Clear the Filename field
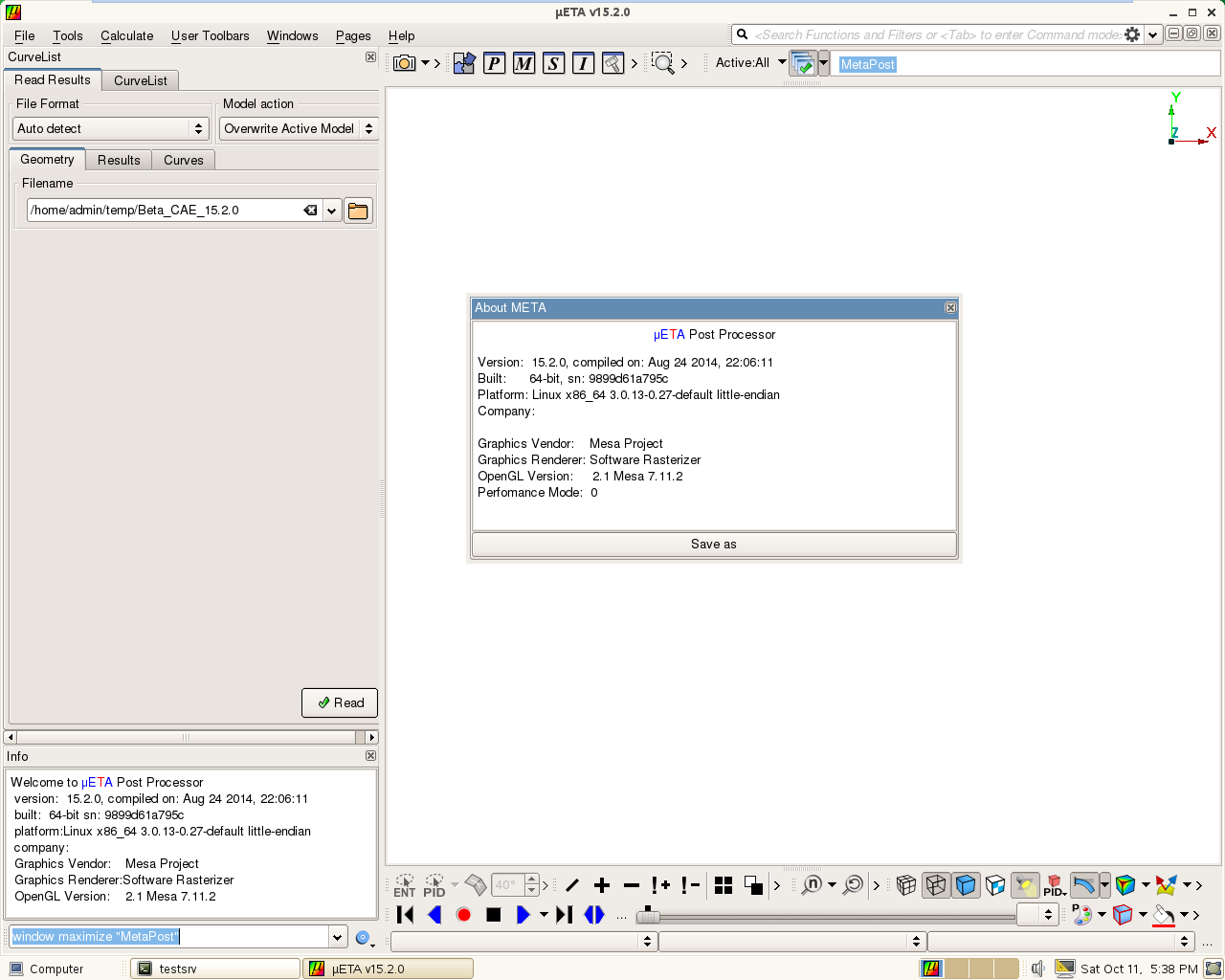 coord(310,211)
